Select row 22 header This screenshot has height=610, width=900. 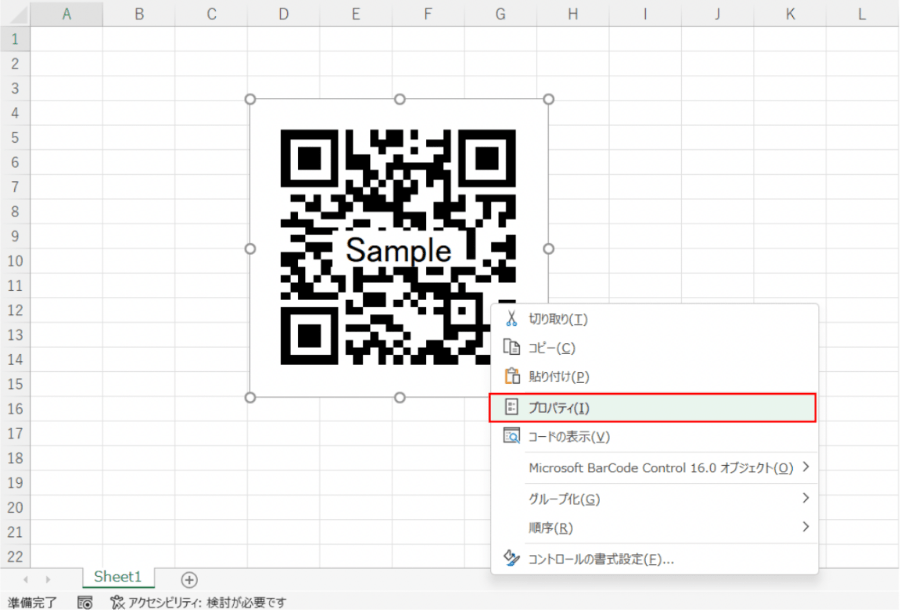(15, 557)
